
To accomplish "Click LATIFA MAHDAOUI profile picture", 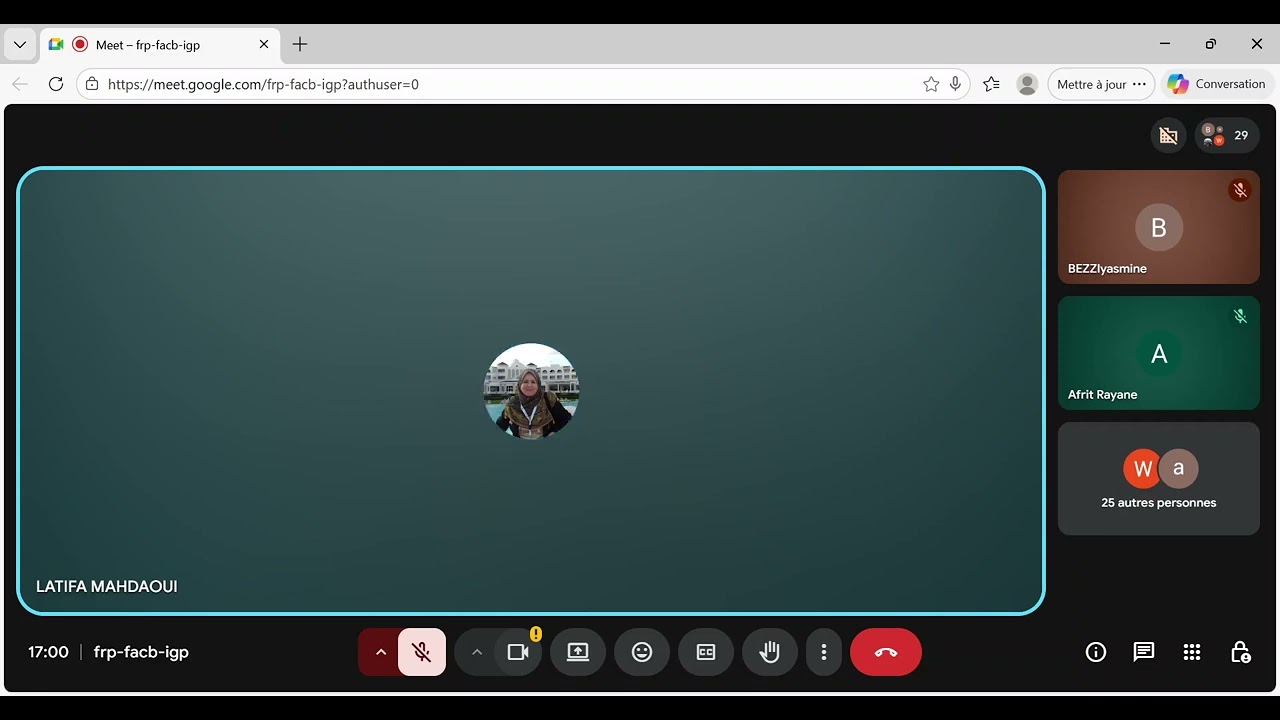I will 531,391.
